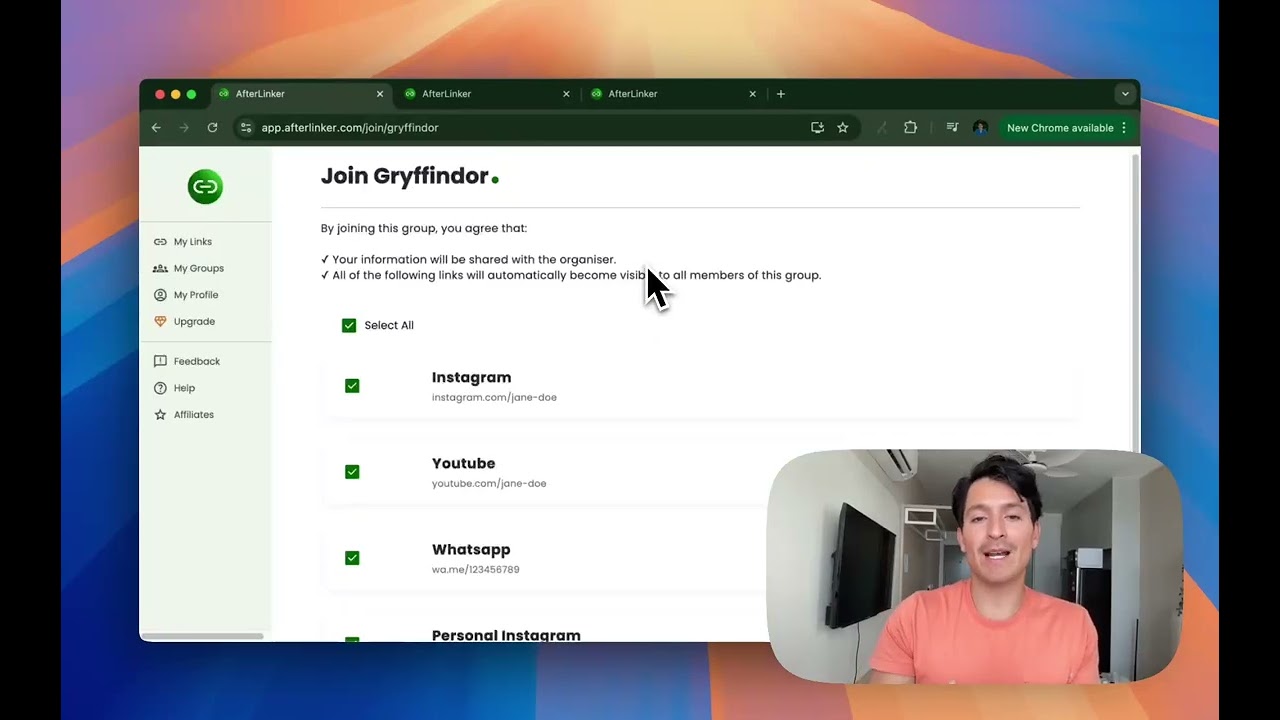Image resolution: width=1280 pixels, height=720 pixels.
Task: Click the Feedback sidebar item
Action: pos(186,361)
